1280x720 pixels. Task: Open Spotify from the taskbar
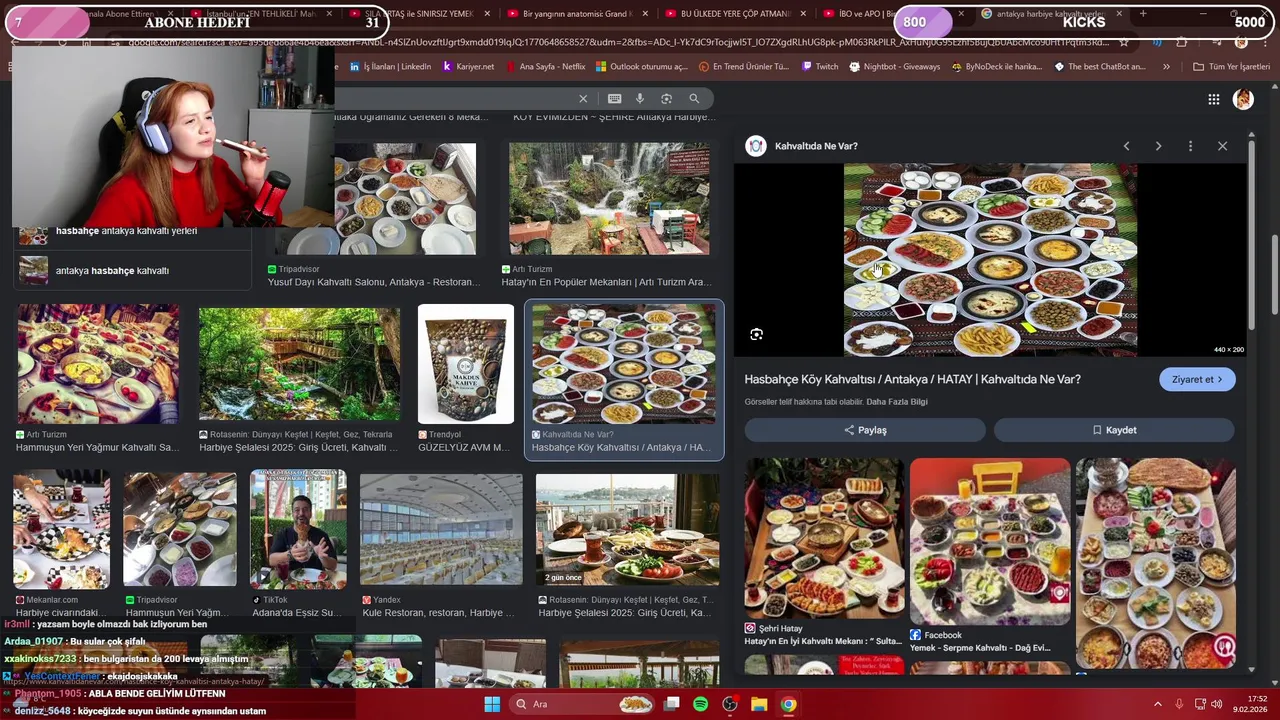701,704
